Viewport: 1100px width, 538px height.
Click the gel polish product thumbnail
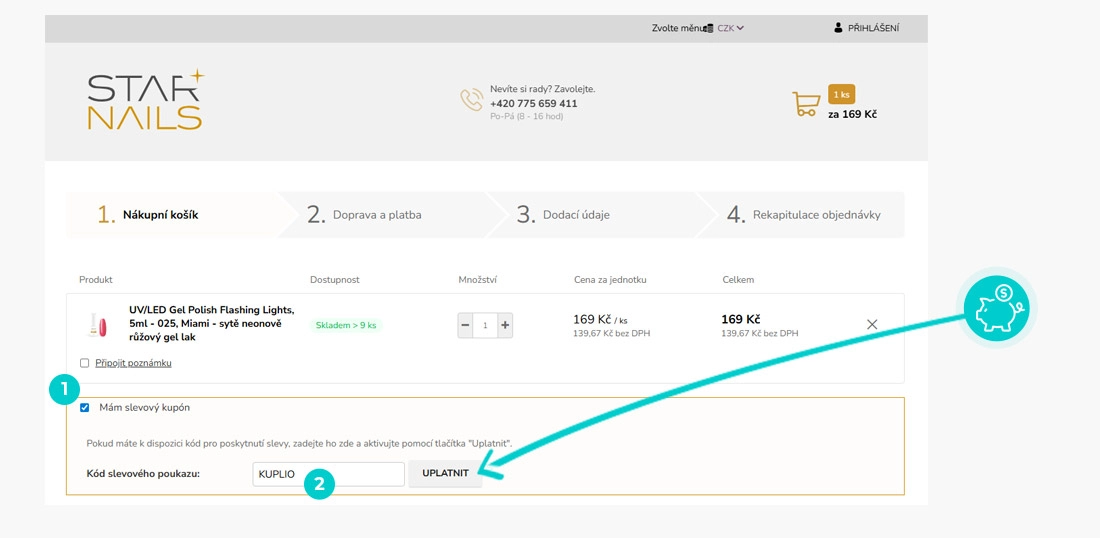click(100, 325)
